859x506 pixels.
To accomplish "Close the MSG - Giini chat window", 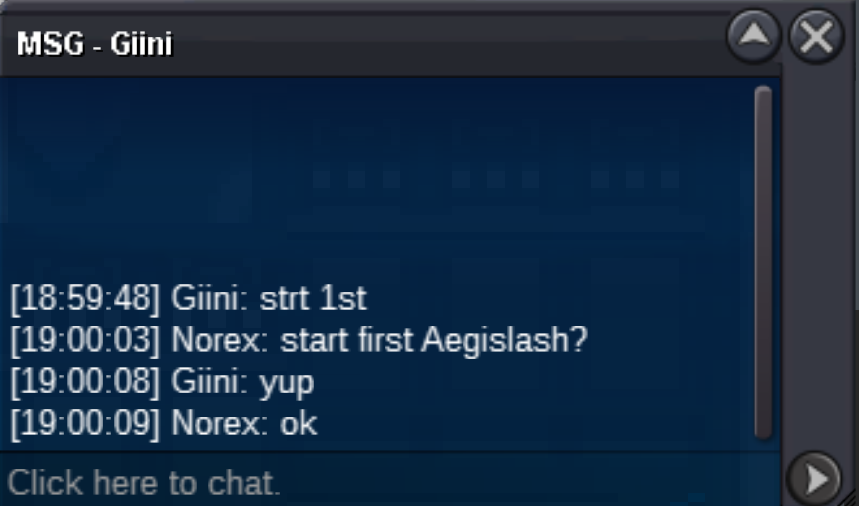I will [x=816, y=36].
